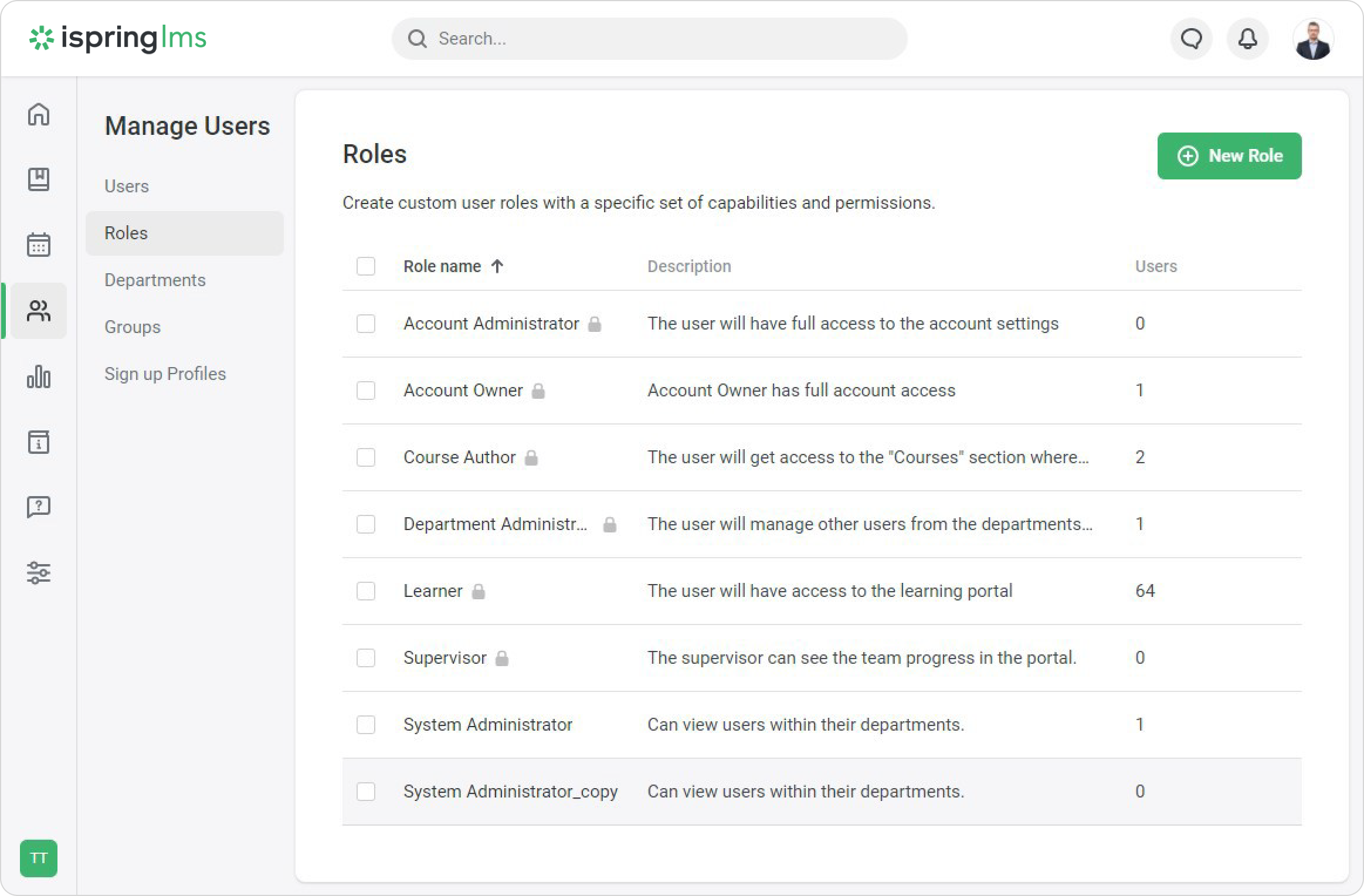Click the New Role button
This screenshot has width=1364, height=896.
click(1229, 156)
